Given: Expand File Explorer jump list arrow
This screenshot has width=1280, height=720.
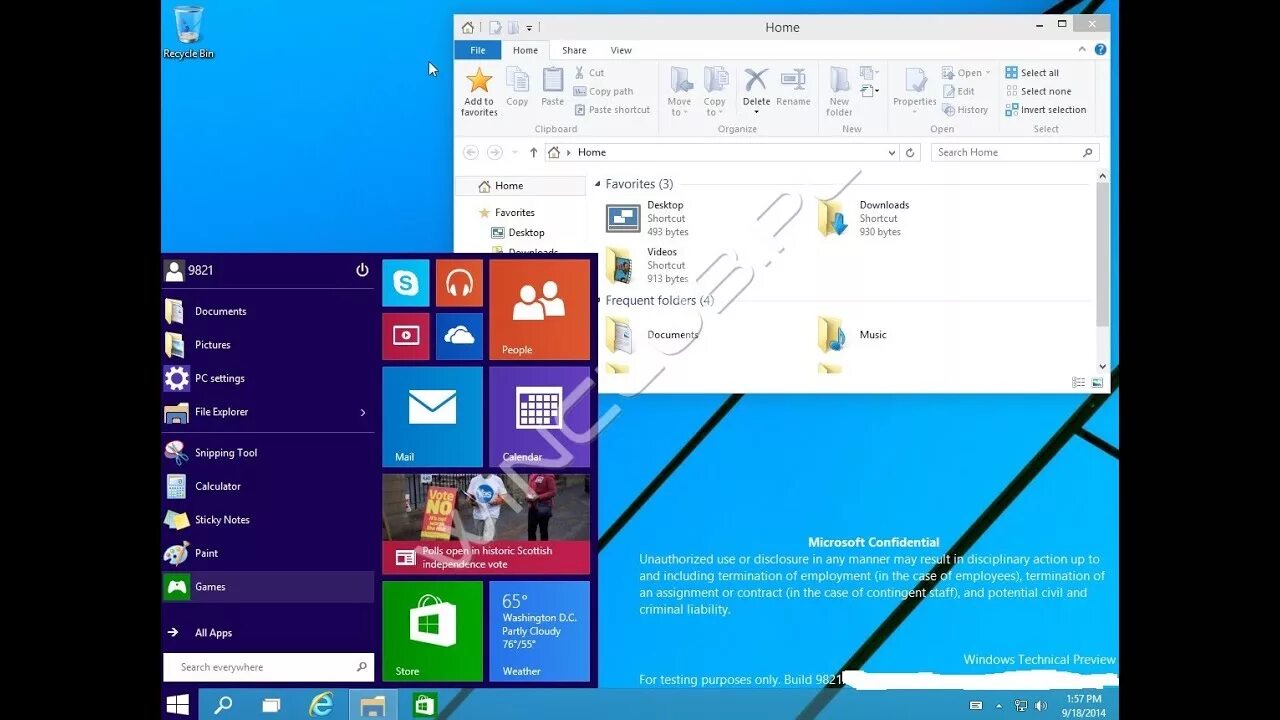Looking at the screenshot, I should click(x=363, y=412).
